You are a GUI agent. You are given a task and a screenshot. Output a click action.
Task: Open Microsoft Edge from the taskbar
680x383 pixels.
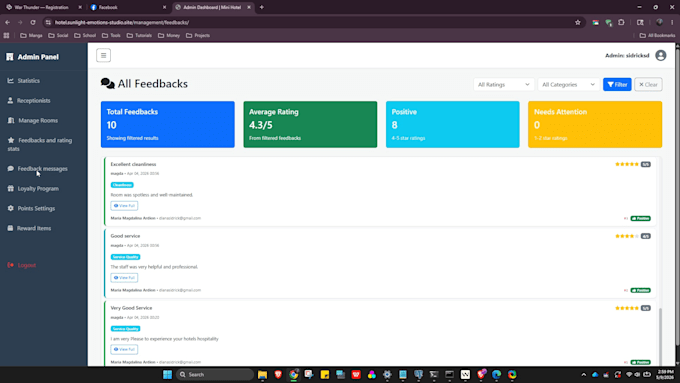pyautogui.click(x=497, y=375)
